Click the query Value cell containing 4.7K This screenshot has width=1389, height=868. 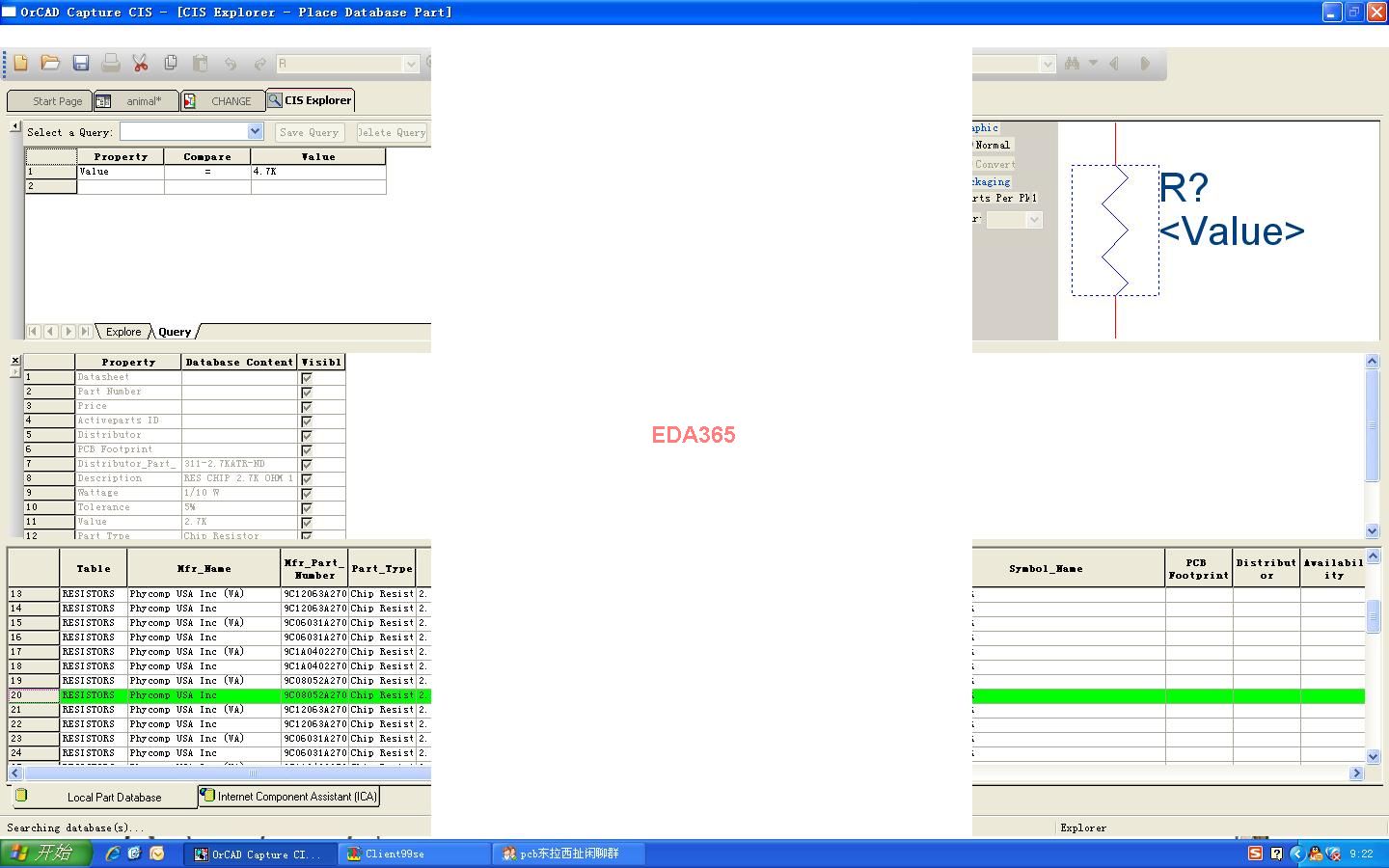coord(318,172)
